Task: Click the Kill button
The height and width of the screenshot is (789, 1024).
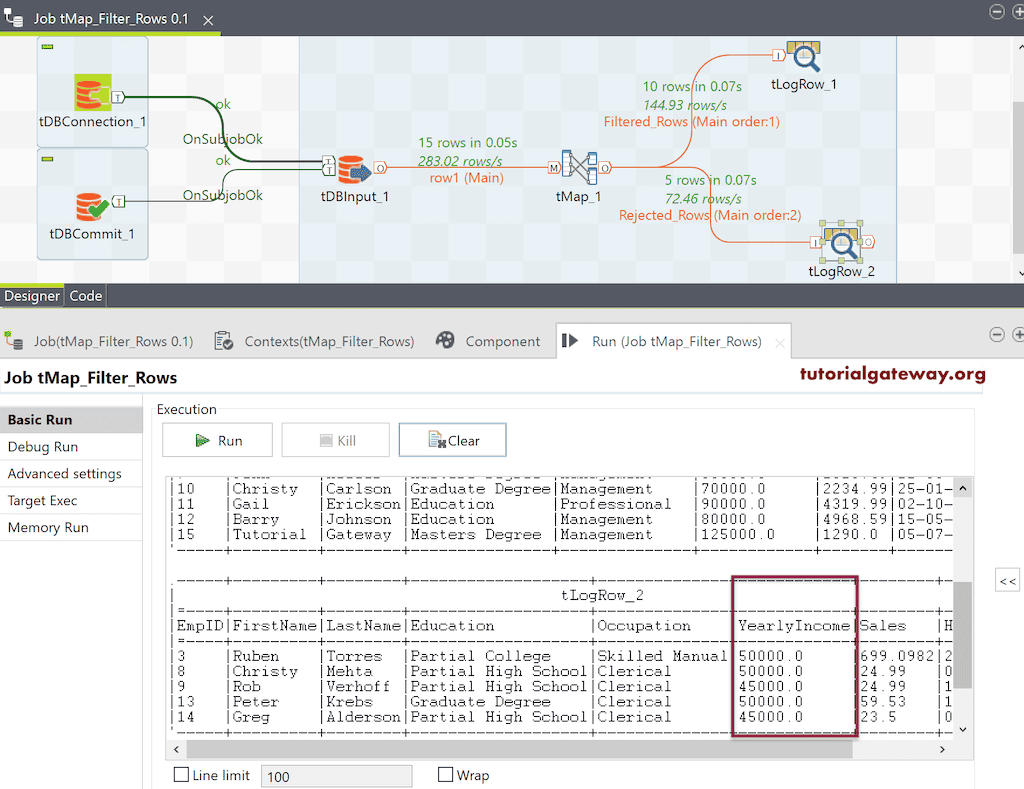Action: coord(334,439)
